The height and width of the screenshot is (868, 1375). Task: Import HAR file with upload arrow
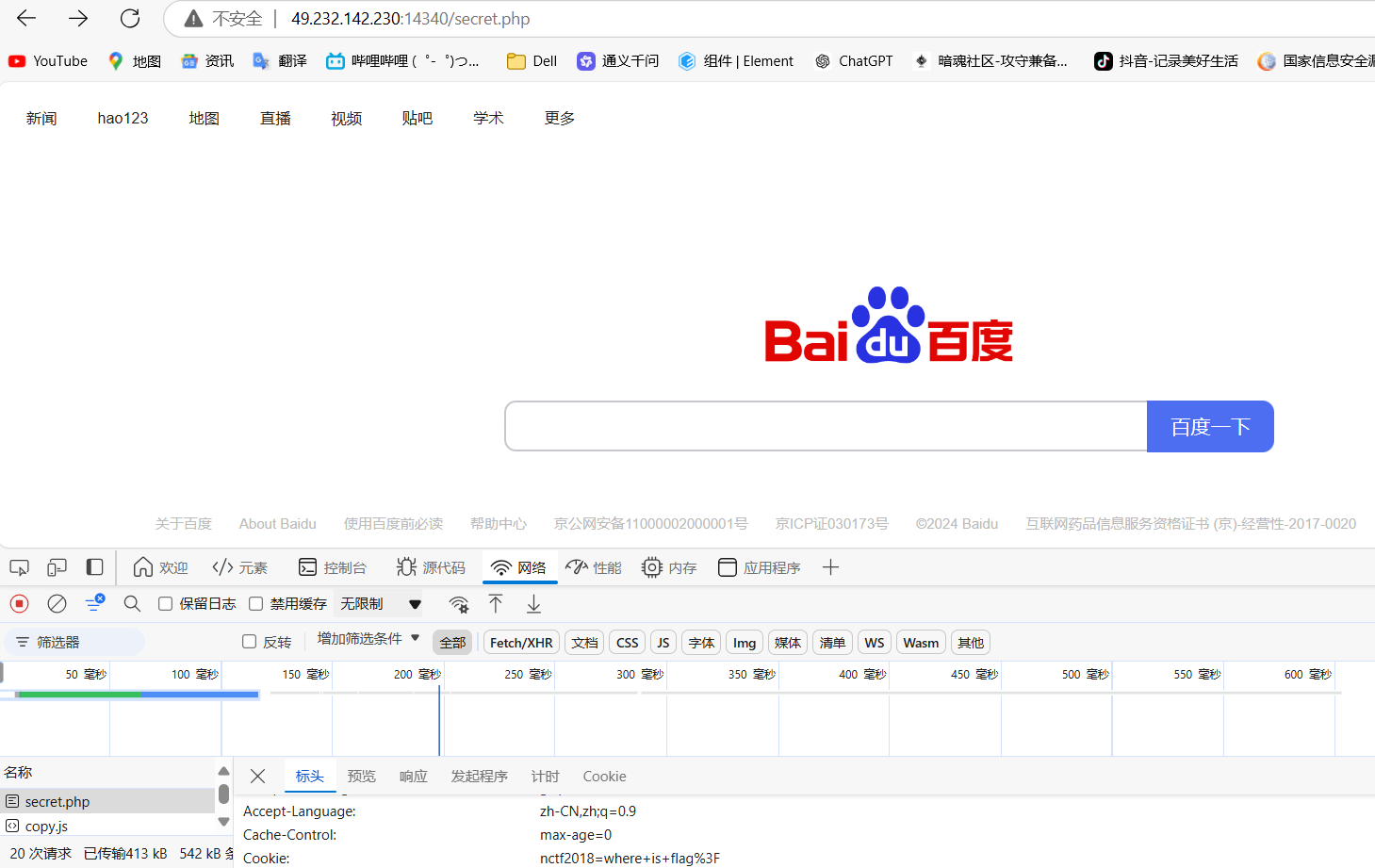coord(496,603)
